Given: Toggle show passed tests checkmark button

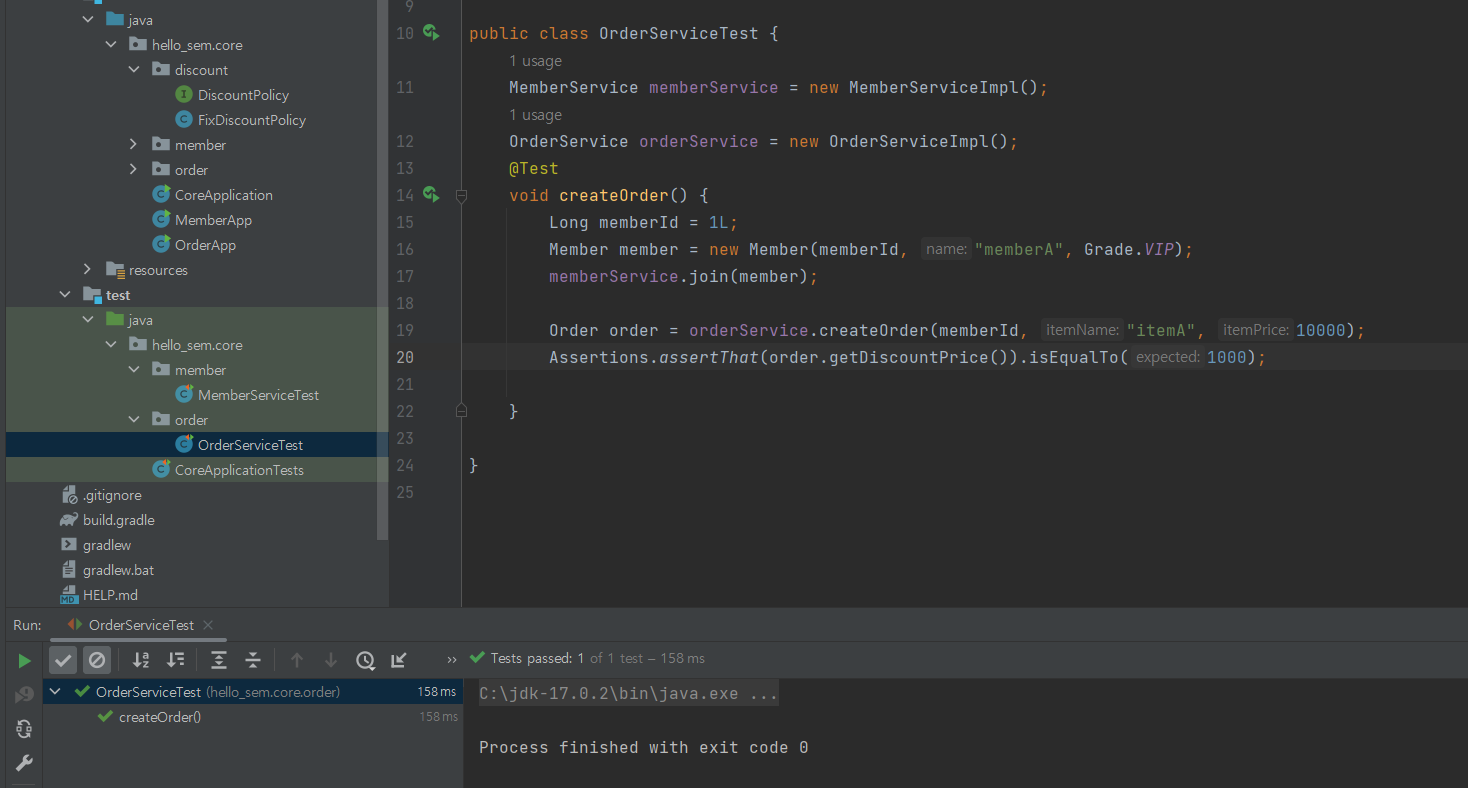Looking at the screenshot, I should tap(63, 660).
